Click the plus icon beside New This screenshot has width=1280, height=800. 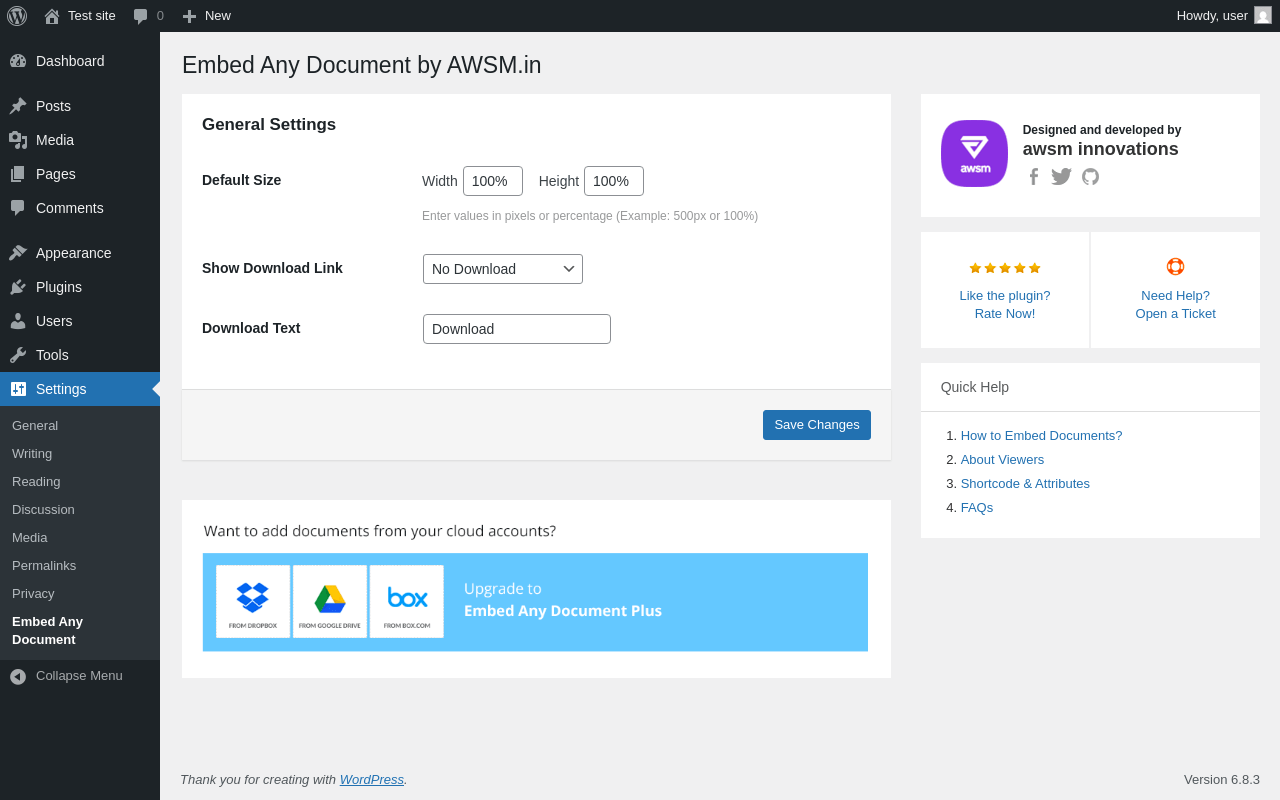pos(189,16)
